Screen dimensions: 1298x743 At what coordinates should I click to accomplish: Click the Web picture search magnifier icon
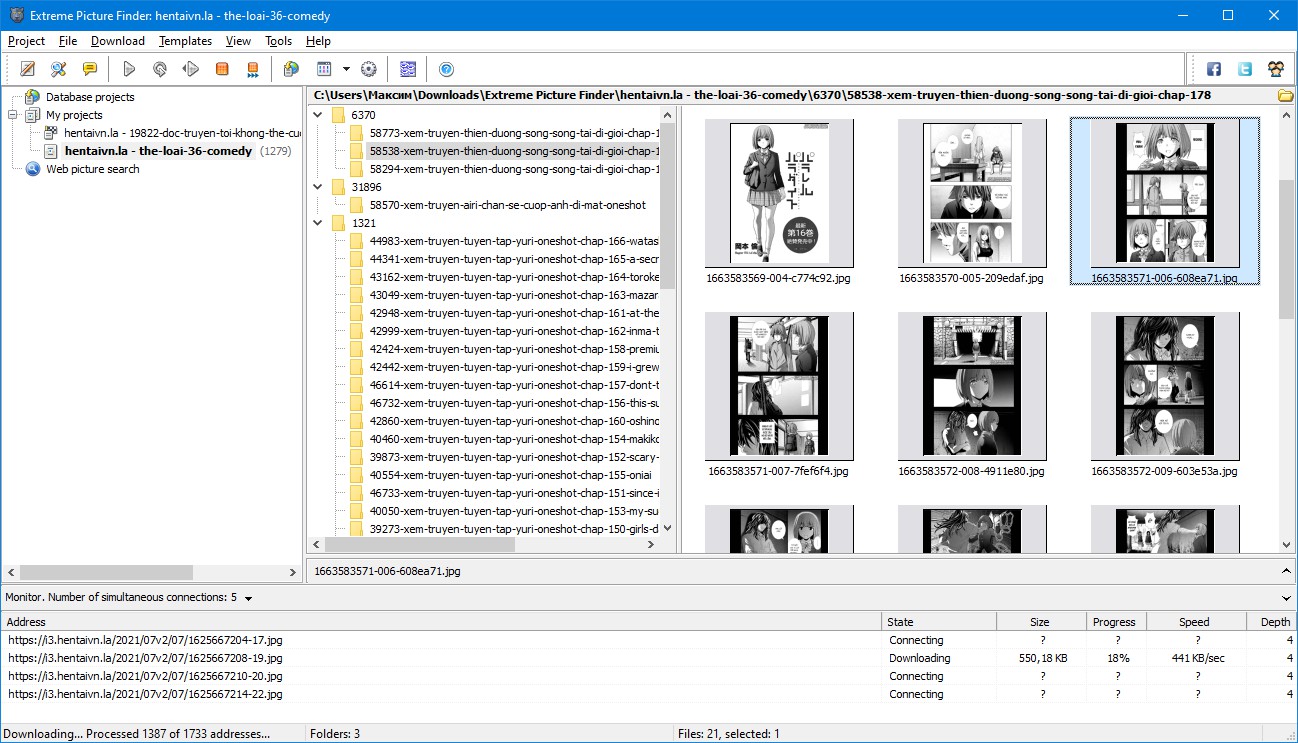click(x=33, y=169)
